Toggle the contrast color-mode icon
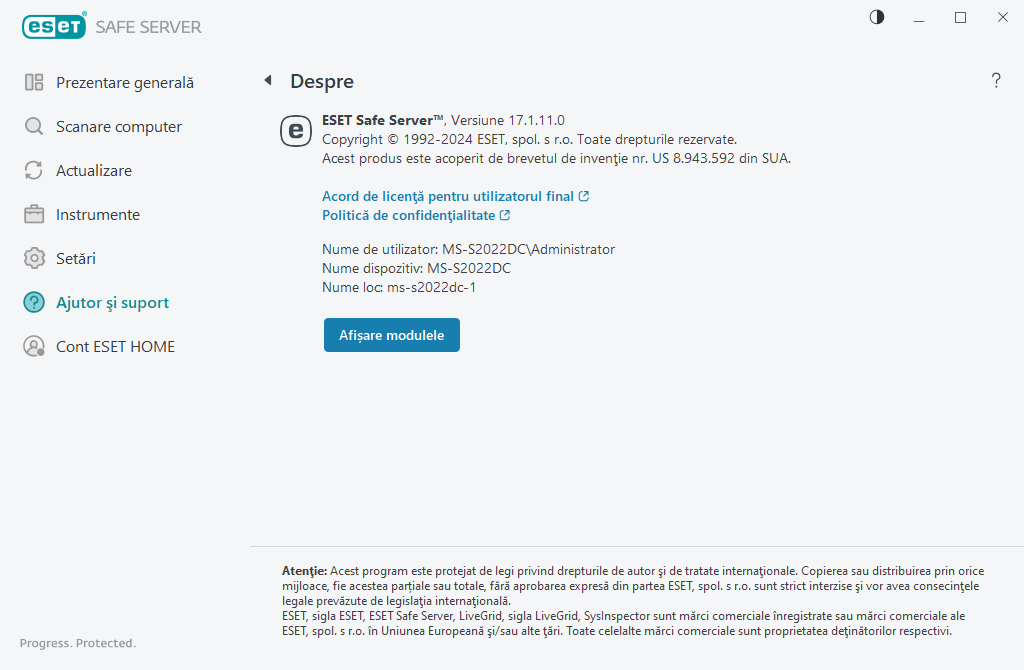The height and width of the screenshot is (670, 1024). coord(877,17)
